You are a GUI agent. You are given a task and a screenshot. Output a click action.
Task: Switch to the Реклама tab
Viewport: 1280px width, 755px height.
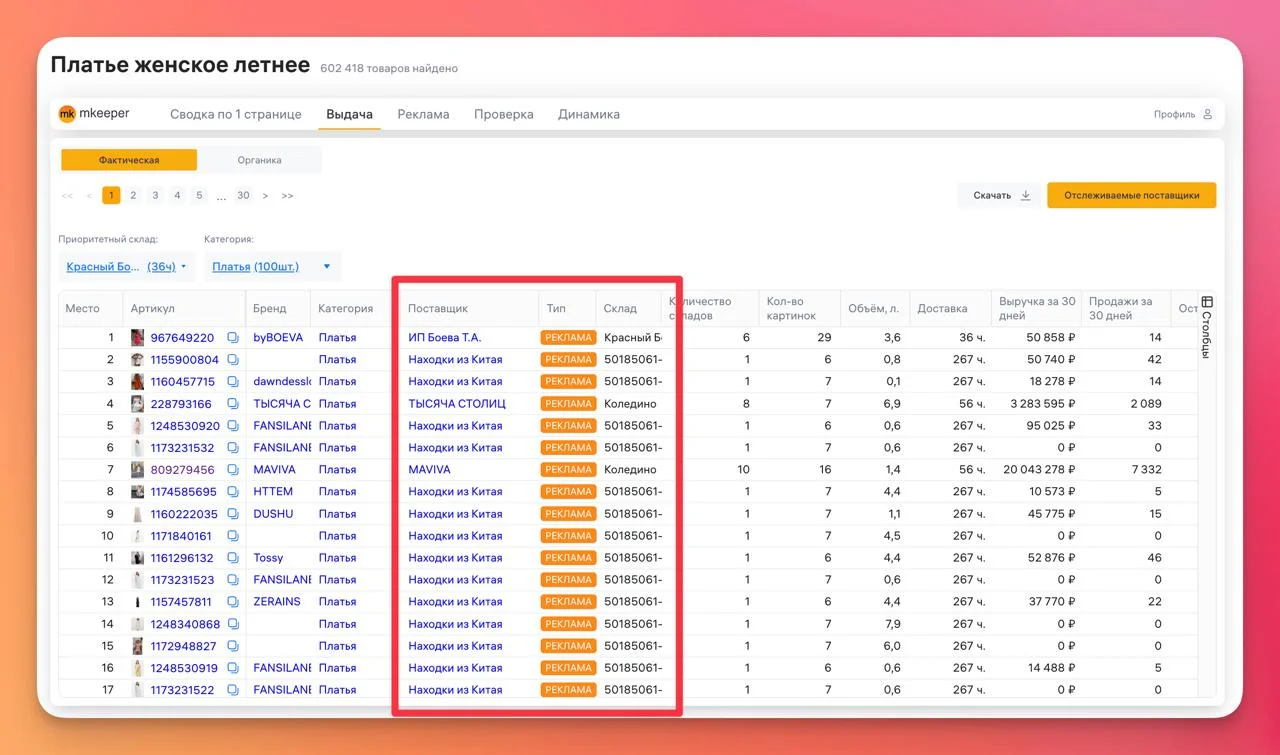tap(423, 114)
